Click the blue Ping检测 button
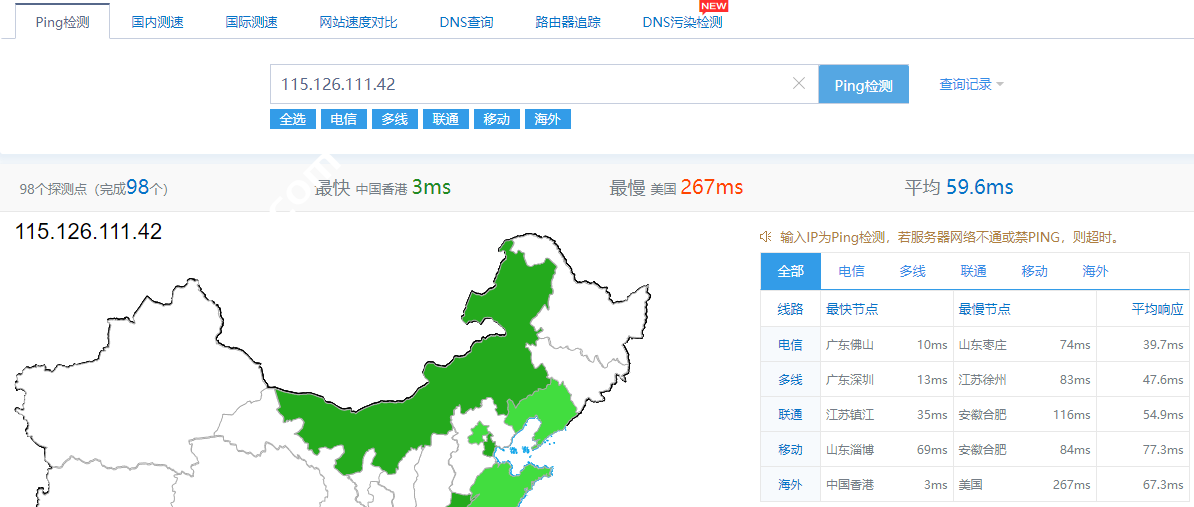 click(864, 84)
